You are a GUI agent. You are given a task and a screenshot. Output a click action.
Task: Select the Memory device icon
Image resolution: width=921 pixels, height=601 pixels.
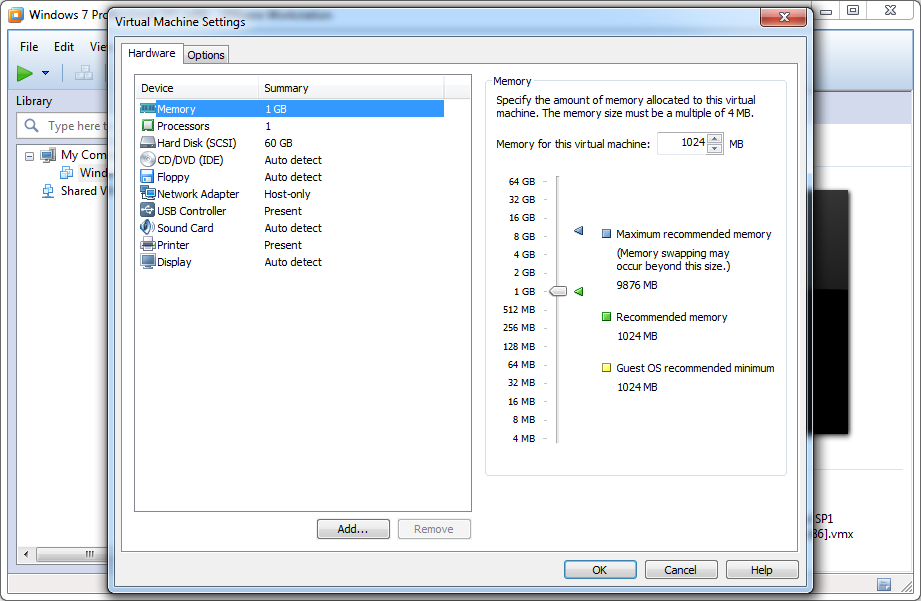[x=148, y=109]
